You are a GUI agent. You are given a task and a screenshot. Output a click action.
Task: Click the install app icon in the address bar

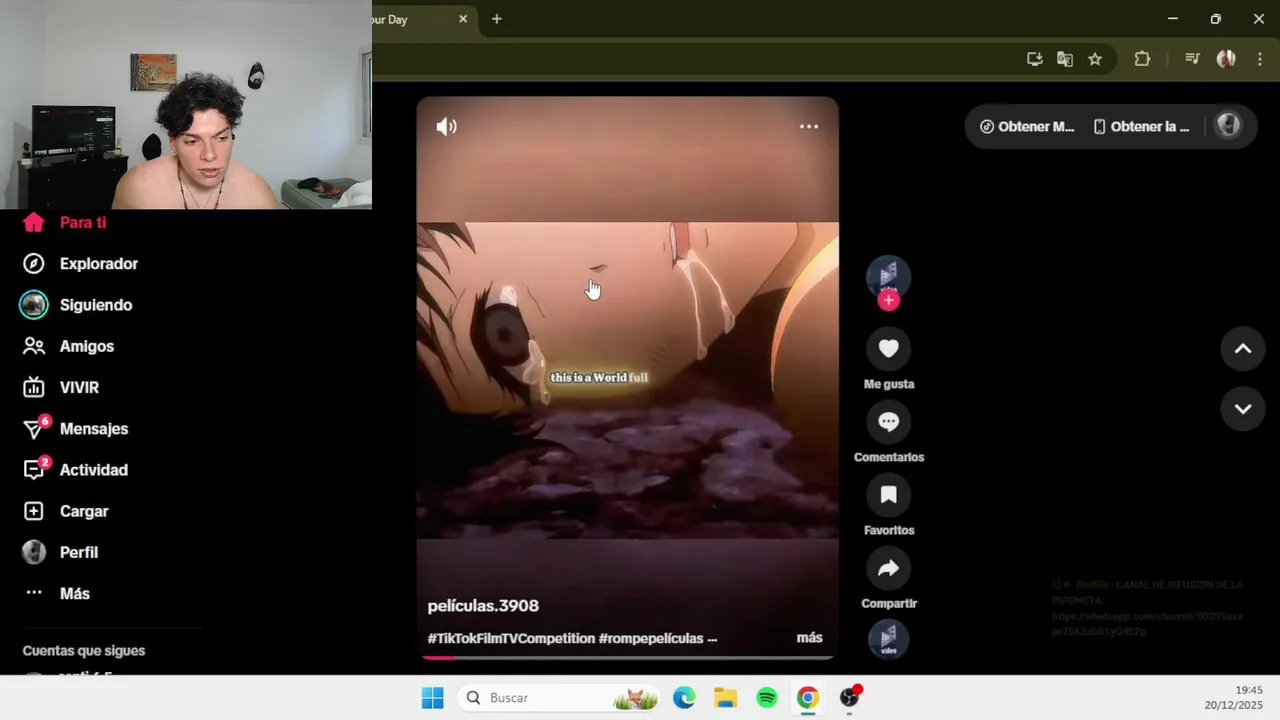point(1035,59)
